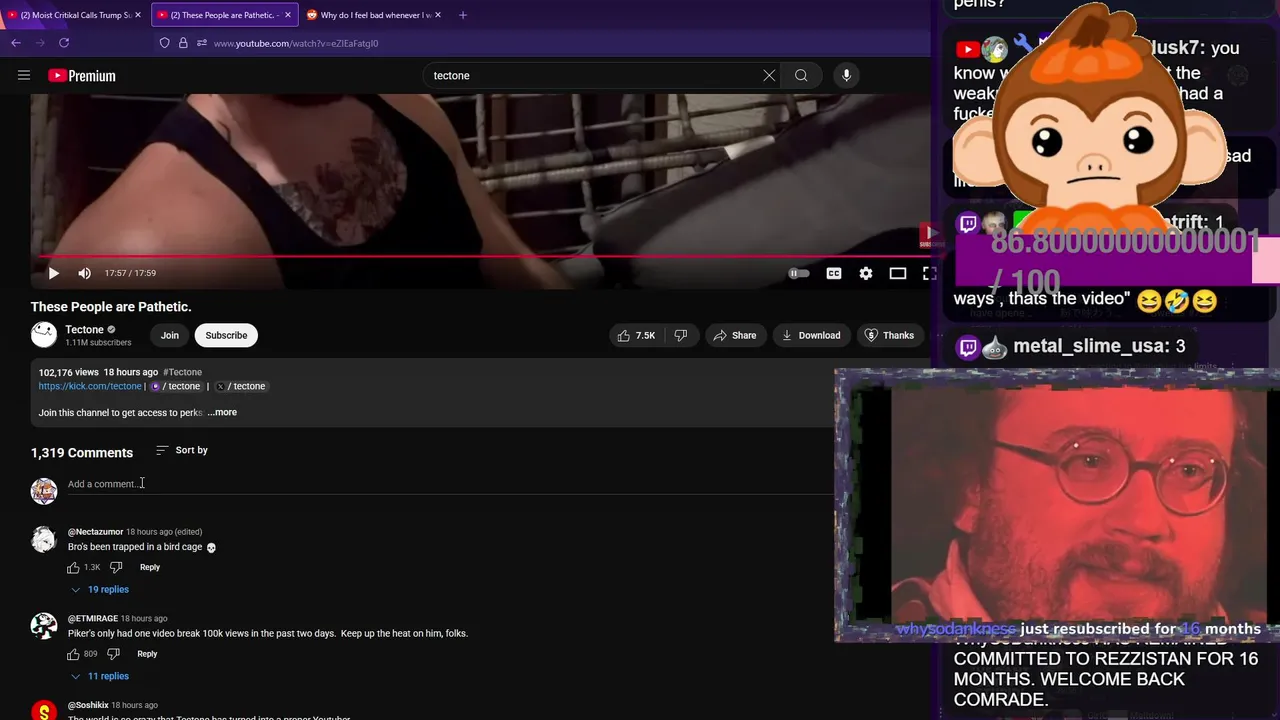Screen dimensions: 1280x720
Task: Start voice search with microphone
Action: 846,75
